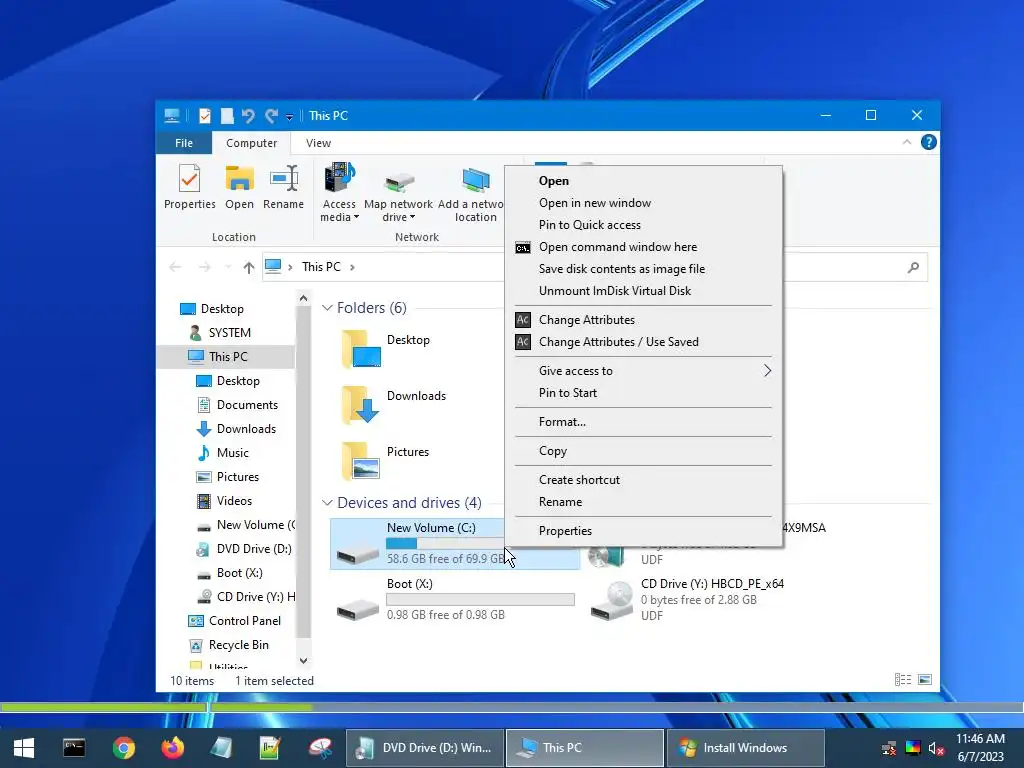
Task: Click the Help question mark icon
Action: tap(928, 142)
